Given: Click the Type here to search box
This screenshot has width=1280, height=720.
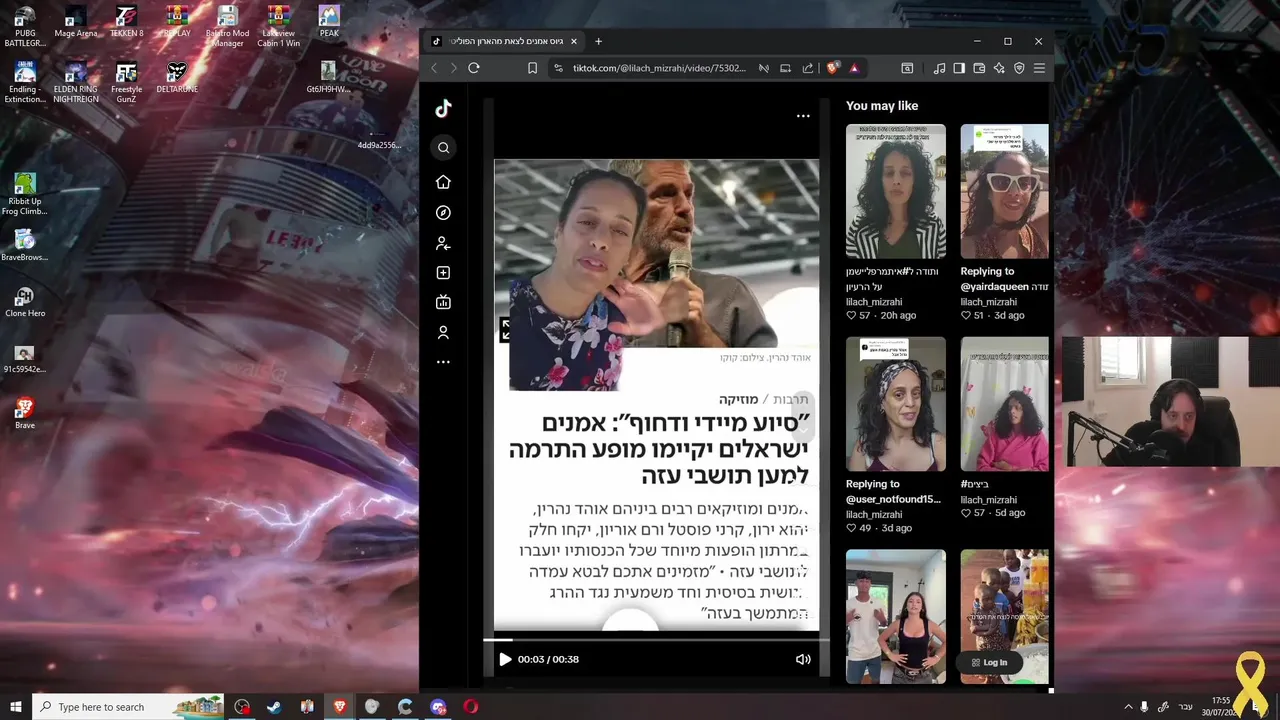Looking at the screenshot, I should tap(130, 707).
